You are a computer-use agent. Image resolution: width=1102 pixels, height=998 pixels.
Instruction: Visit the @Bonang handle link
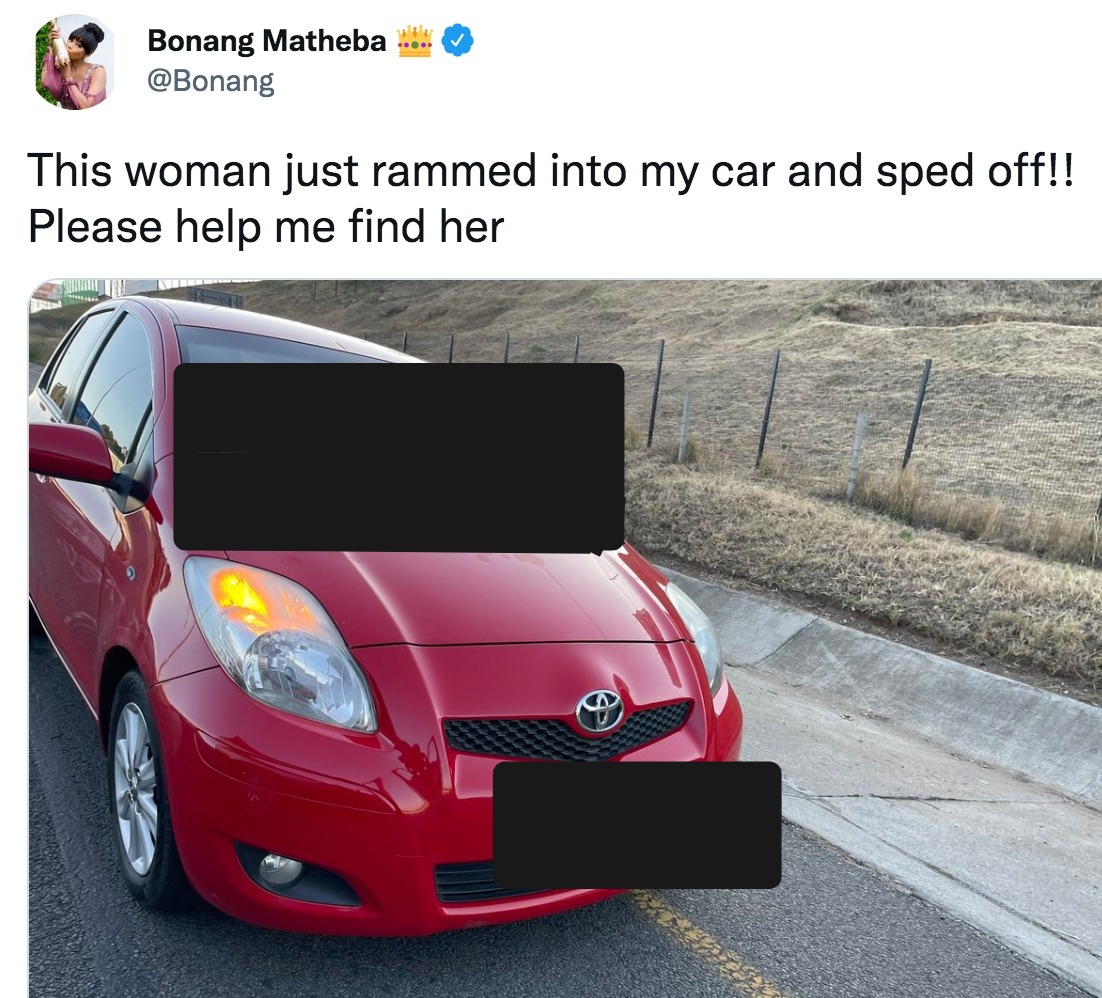210,80
